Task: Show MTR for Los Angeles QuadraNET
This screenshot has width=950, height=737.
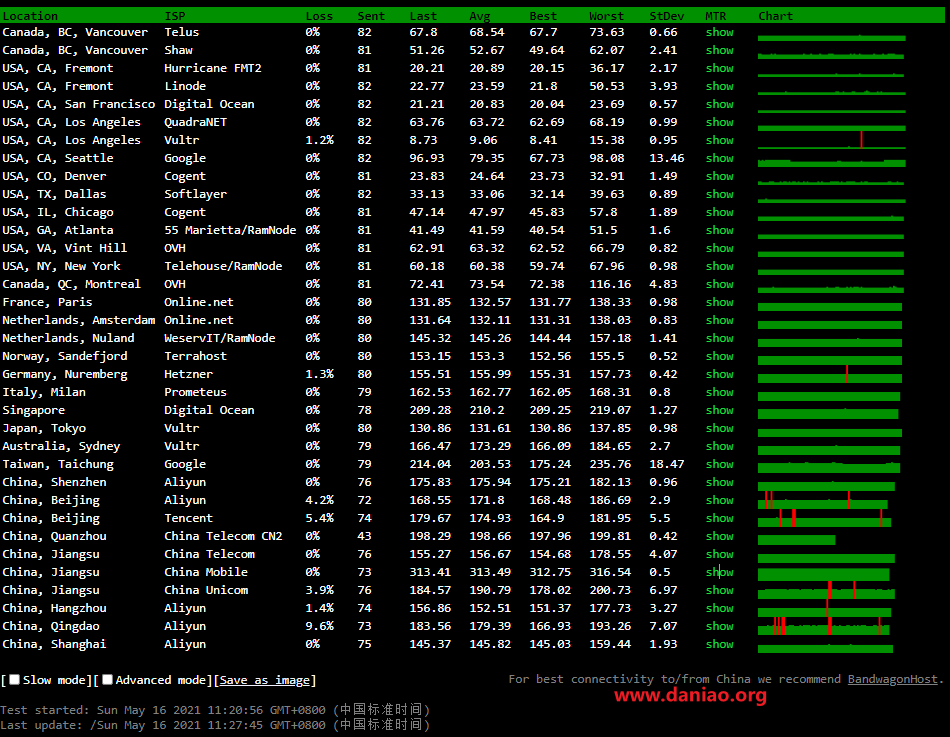Action: click(720, 122)
